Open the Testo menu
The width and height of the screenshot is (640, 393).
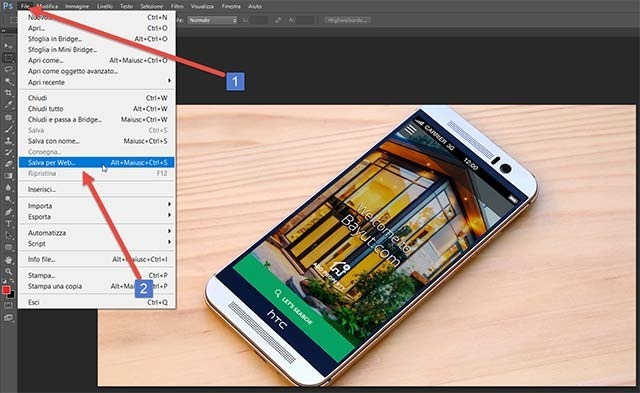tap(127, 7)
